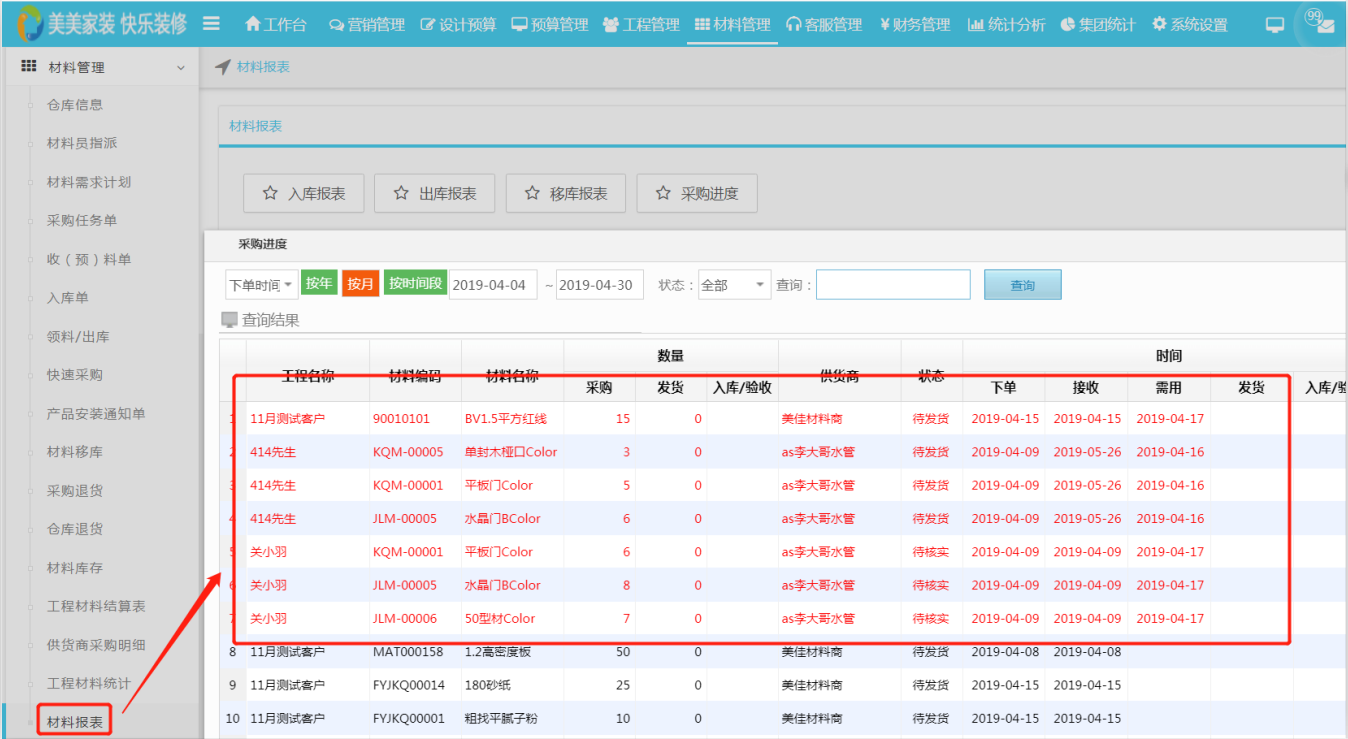Open the 财务管理 top menu
This screenshot has height=739, width=1348.
[915, 24]
